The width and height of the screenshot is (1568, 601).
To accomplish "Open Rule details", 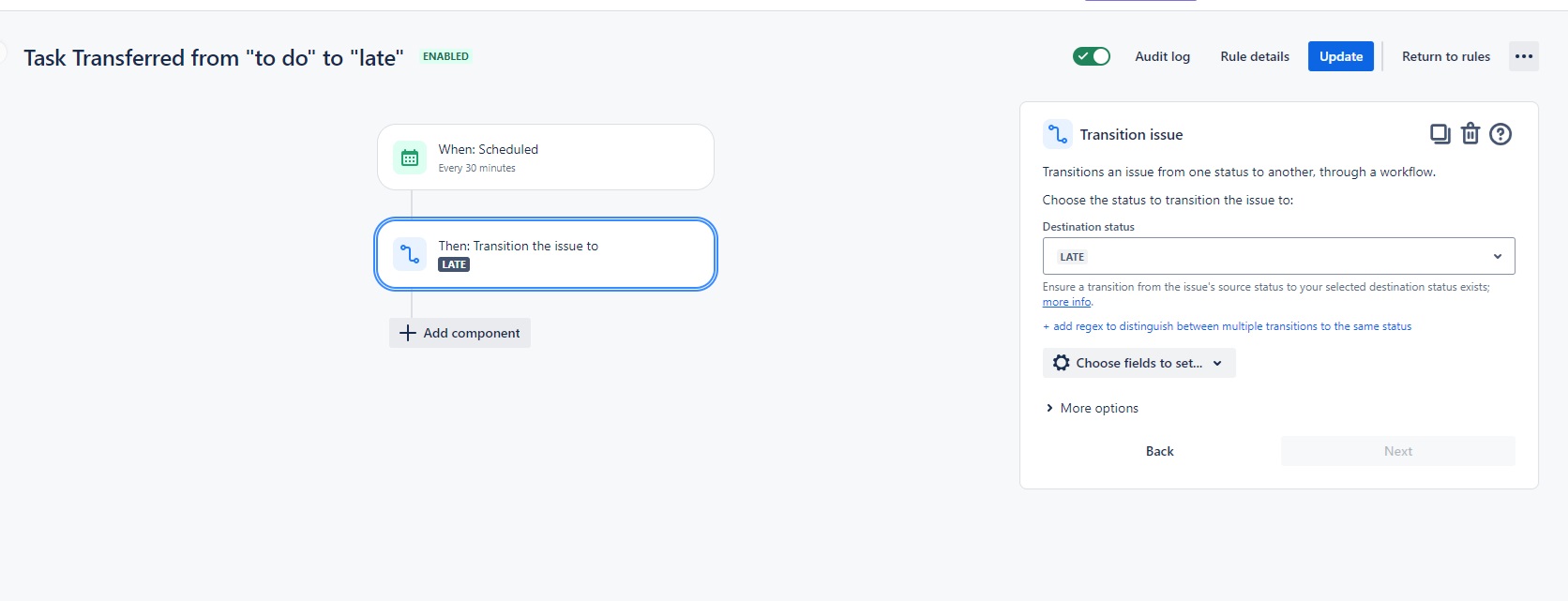I will tap(1255, 56).
